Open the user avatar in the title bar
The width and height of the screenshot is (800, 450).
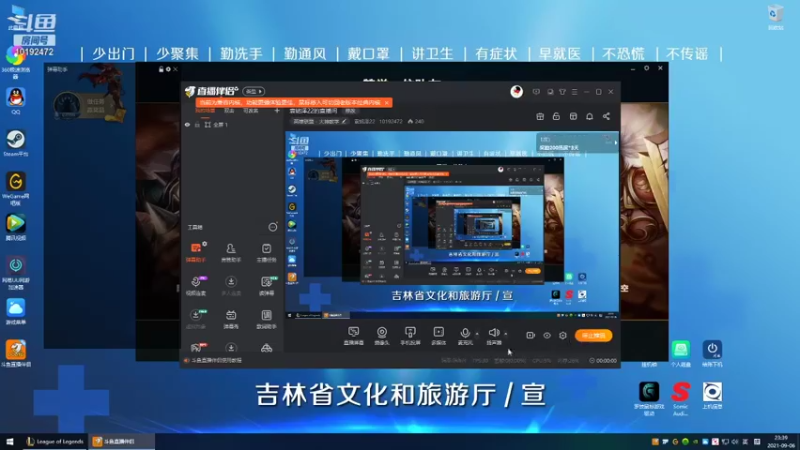pos(516,91)
